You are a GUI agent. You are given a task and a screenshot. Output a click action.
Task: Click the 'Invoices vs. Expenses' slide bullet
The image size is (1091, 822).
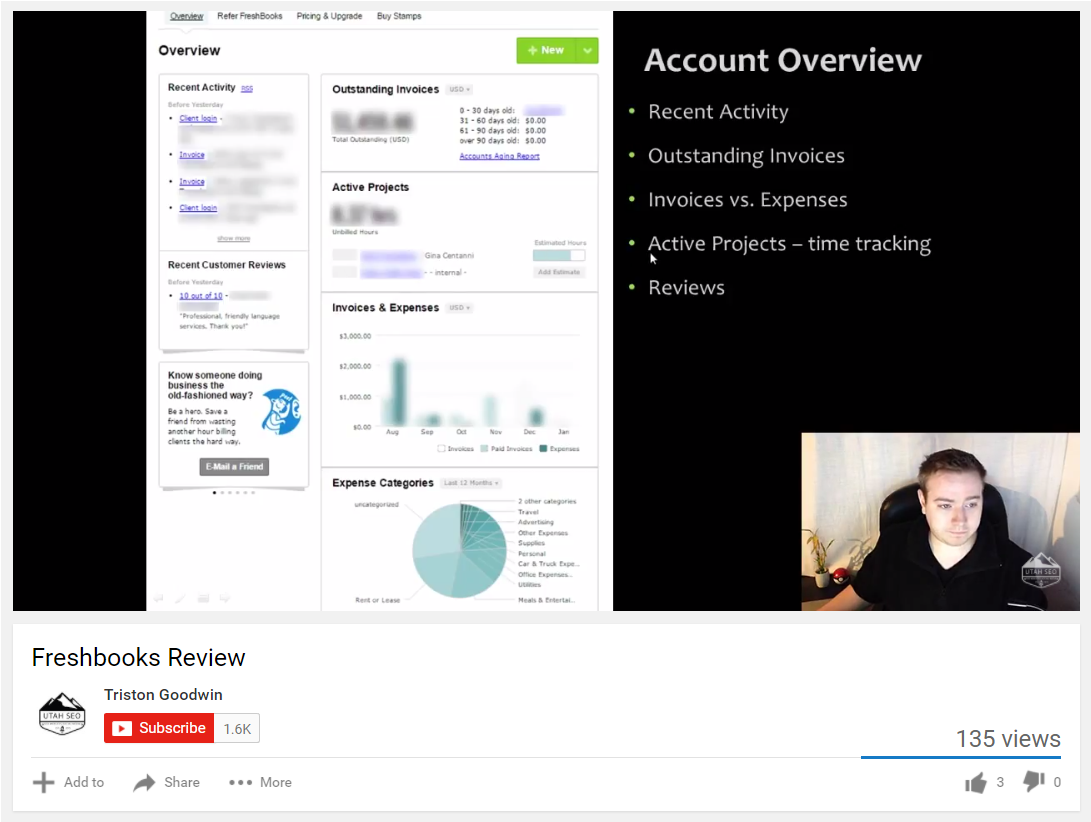pos(748,200)
